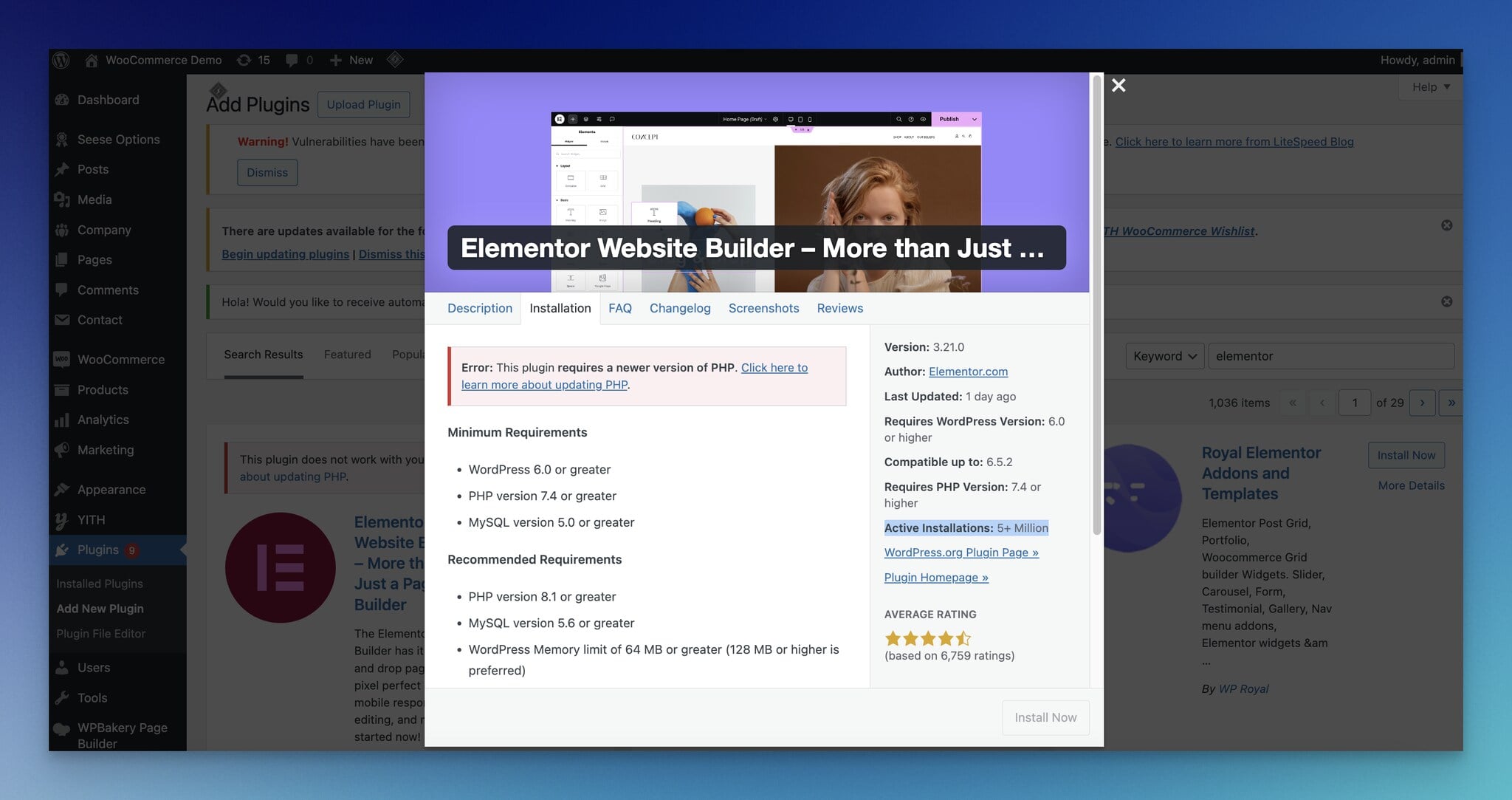
Task: Expand the Help dropdown tab
Action: click(1431, 87)
